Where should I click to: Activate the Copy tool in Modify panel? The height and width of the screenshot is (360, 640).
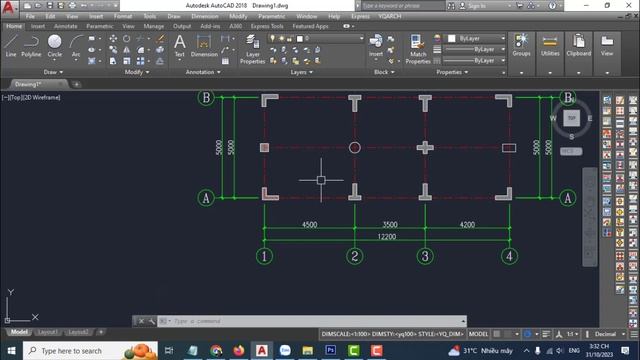point(113,50)
